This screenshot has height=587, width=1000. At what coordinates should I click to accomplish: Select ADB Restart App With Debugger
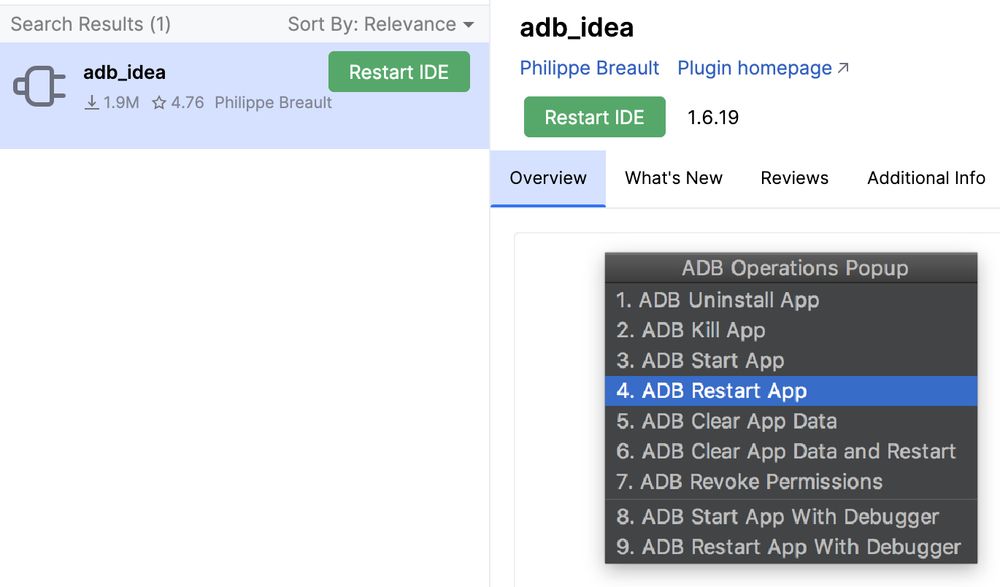point(789,547)
